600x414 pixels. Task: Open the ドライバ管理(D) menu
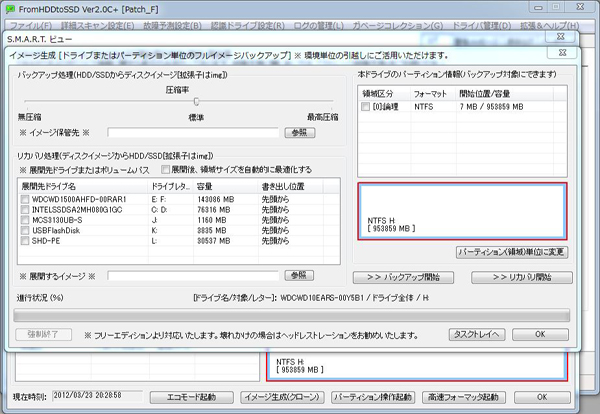pyautogui.click(x=482, y=26)
